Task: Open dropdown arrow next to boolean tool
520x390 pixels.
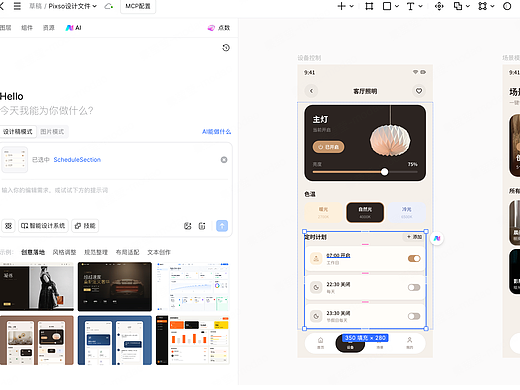Action: click(x=468, y=6)
